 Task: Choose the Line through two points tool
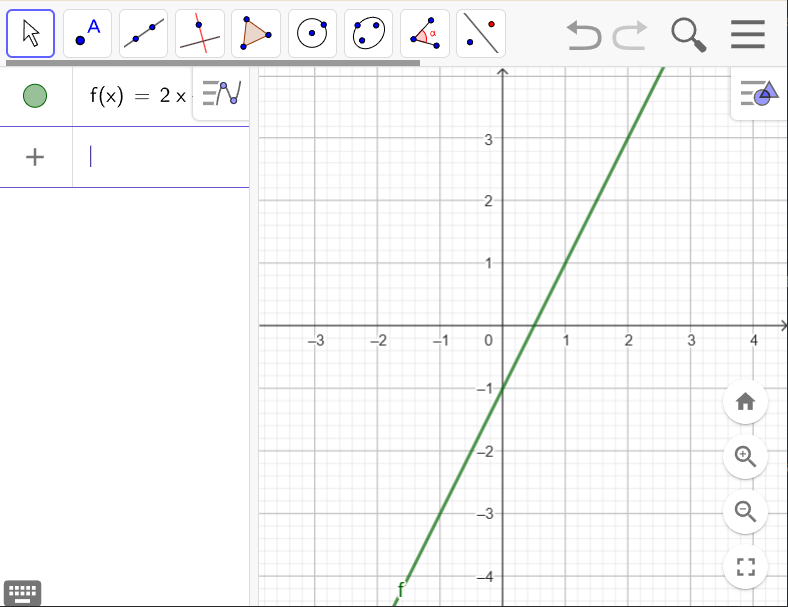(x=143, y=34)
